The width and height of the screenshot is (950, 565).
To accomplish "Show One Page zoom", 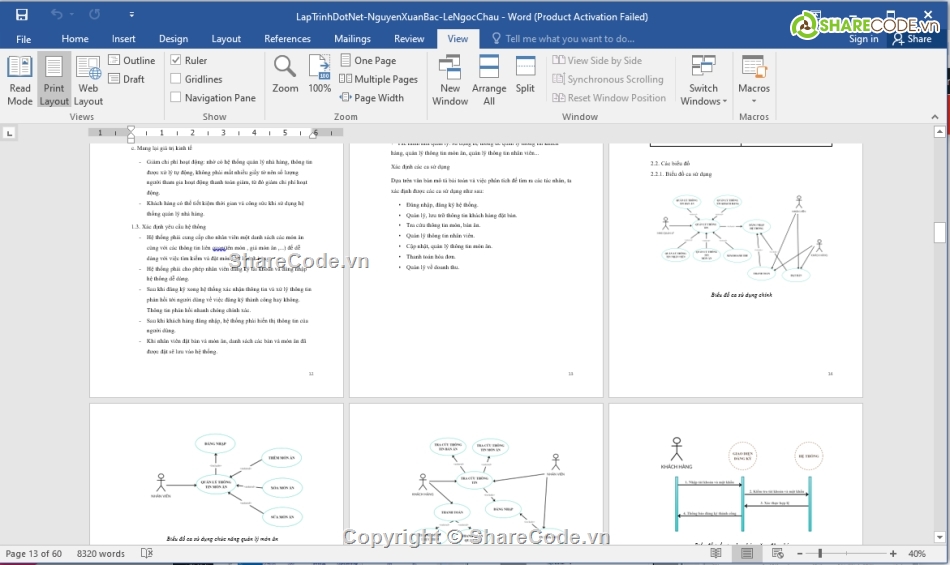I will [x=368, y=60].
